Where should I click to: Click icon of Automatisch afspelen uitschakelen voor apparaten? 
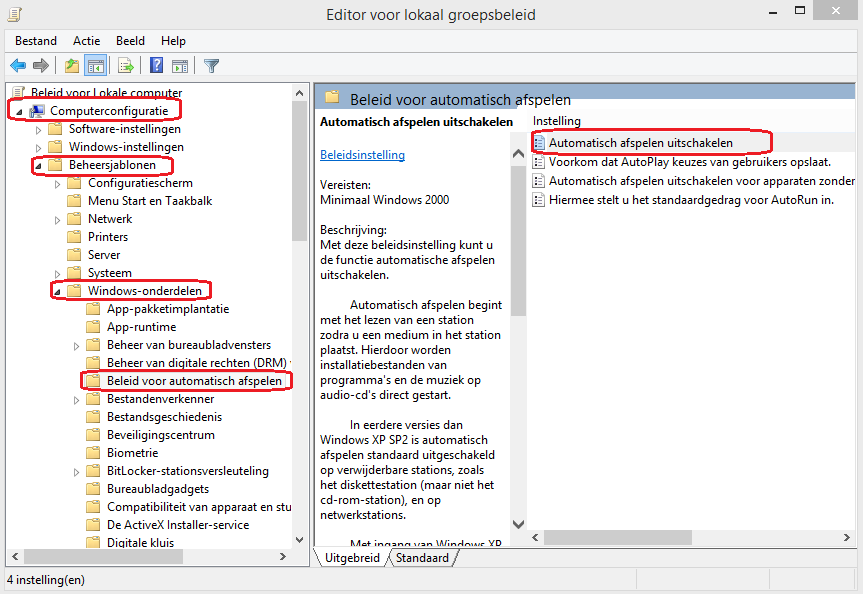click(x=539, y=181)
